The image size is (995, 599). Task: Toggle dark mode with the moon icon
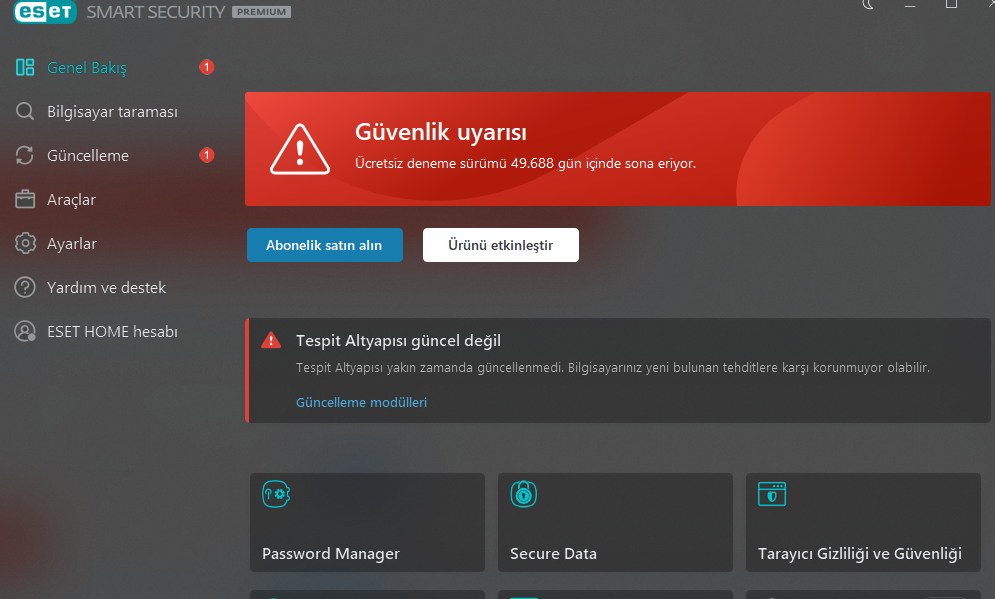coord(868,5)
